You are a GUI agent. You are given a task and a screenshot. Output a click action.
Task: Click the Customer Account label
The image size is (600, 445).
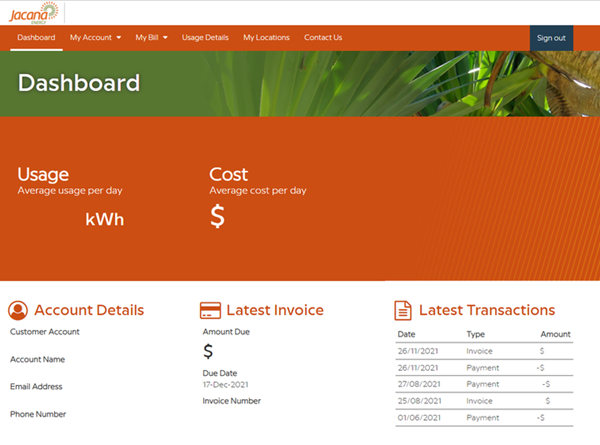tap(45, 332)
